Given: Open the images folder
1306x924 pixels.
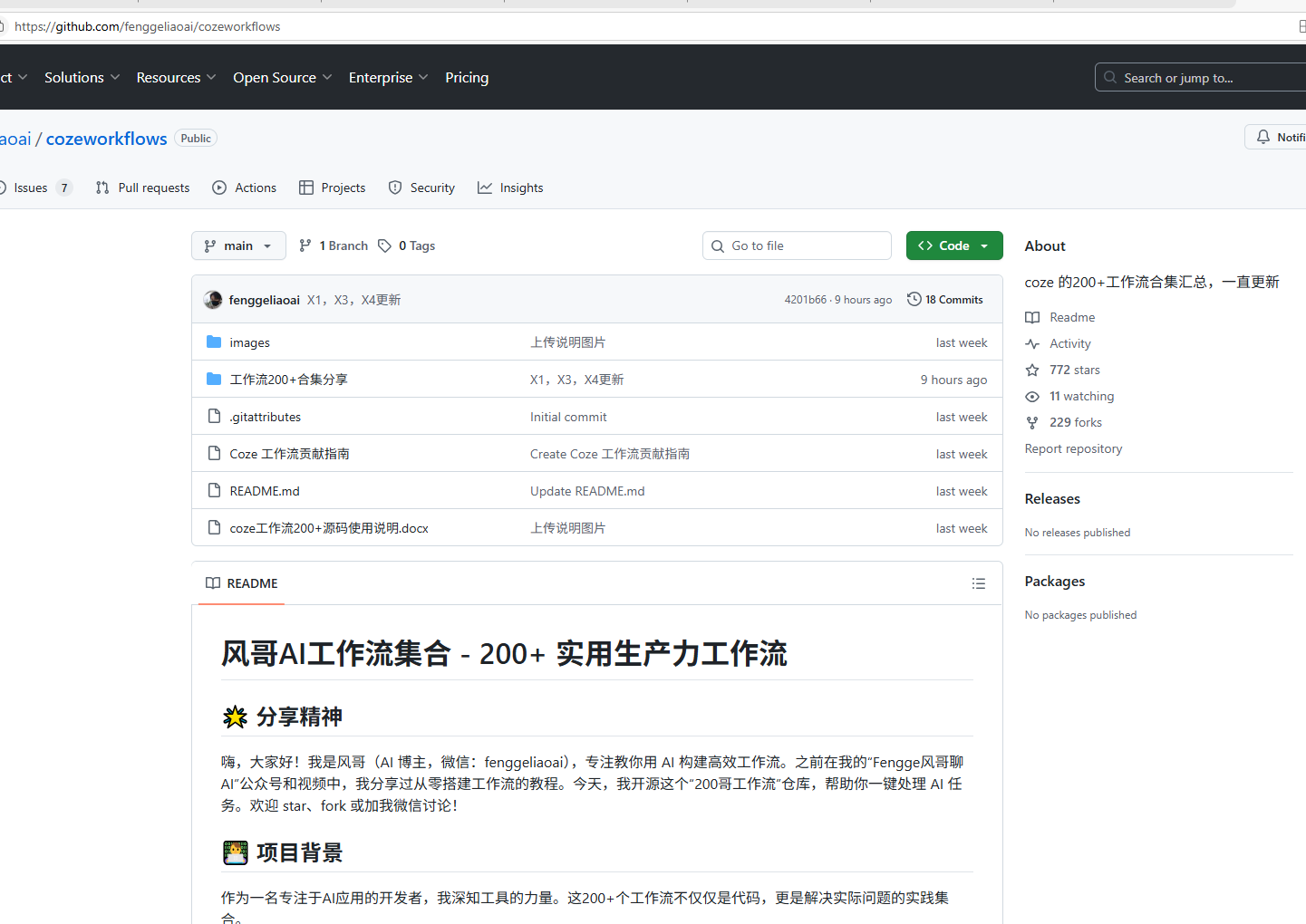Looking at the screenshot, I should (249, 342).
